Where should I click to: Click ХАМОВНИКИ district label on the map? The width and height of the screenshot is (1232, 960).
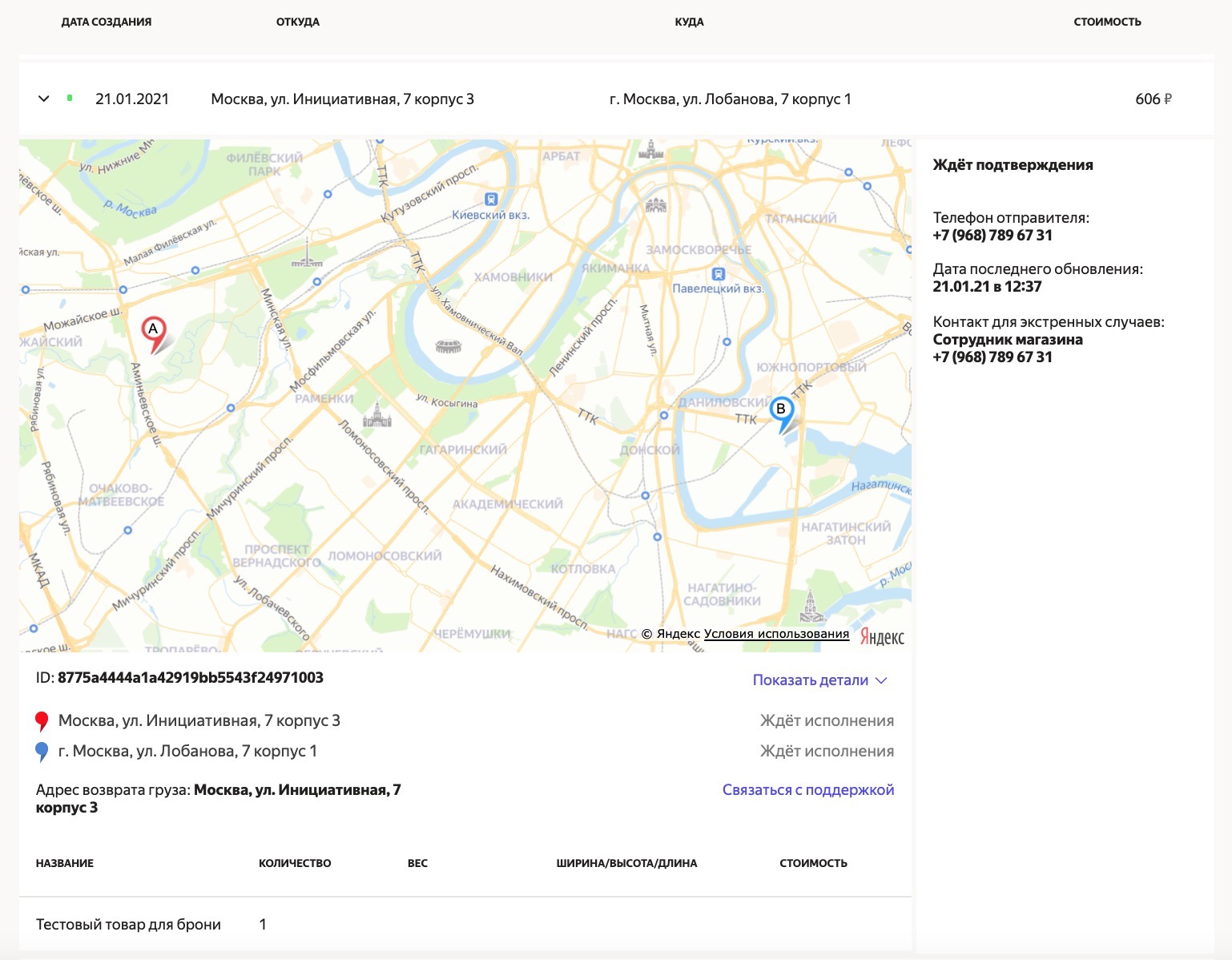[x=513, y=277]
